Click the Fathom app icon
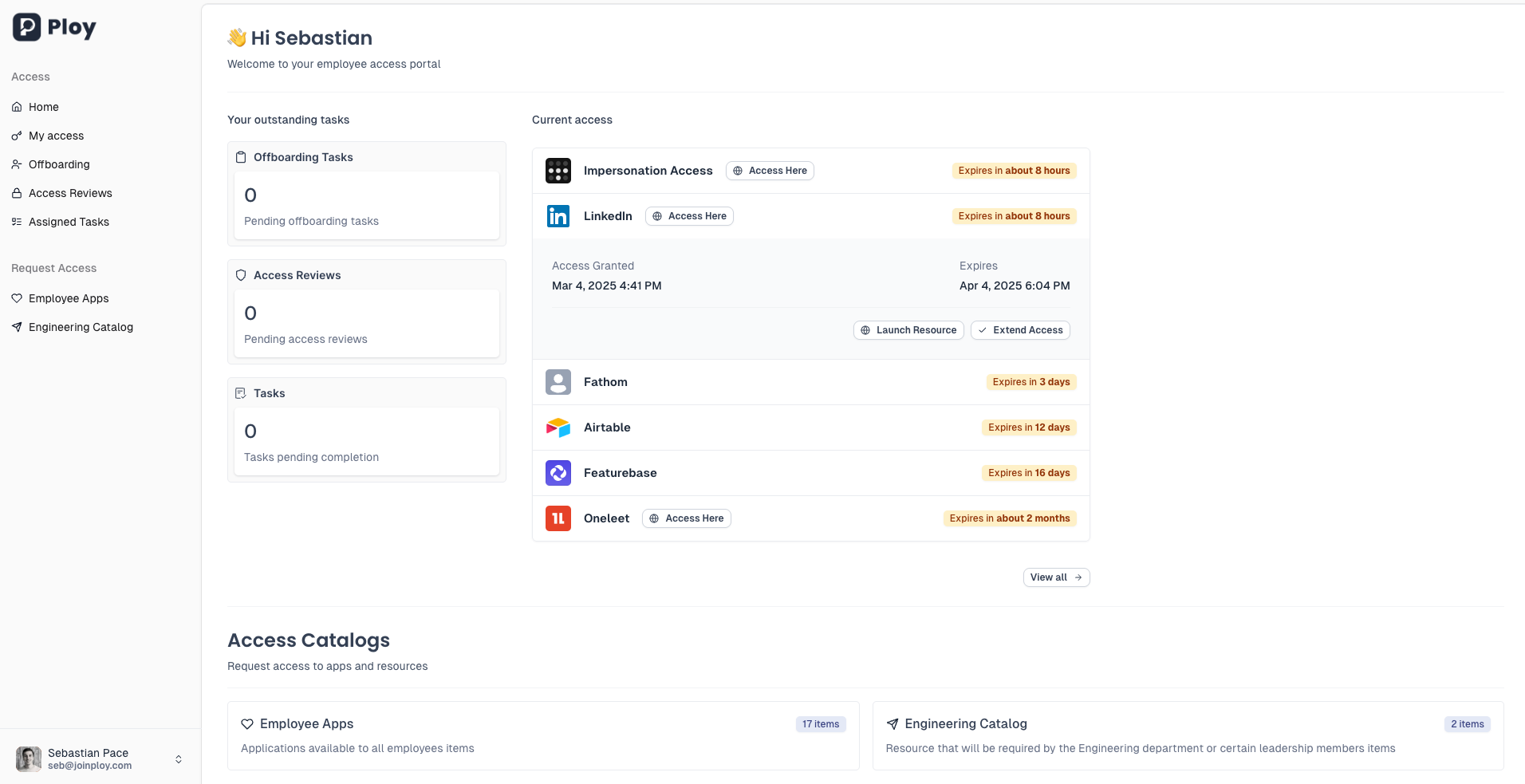The height and width of the screenshot is (784, 1525). click(x=558, y=382)
